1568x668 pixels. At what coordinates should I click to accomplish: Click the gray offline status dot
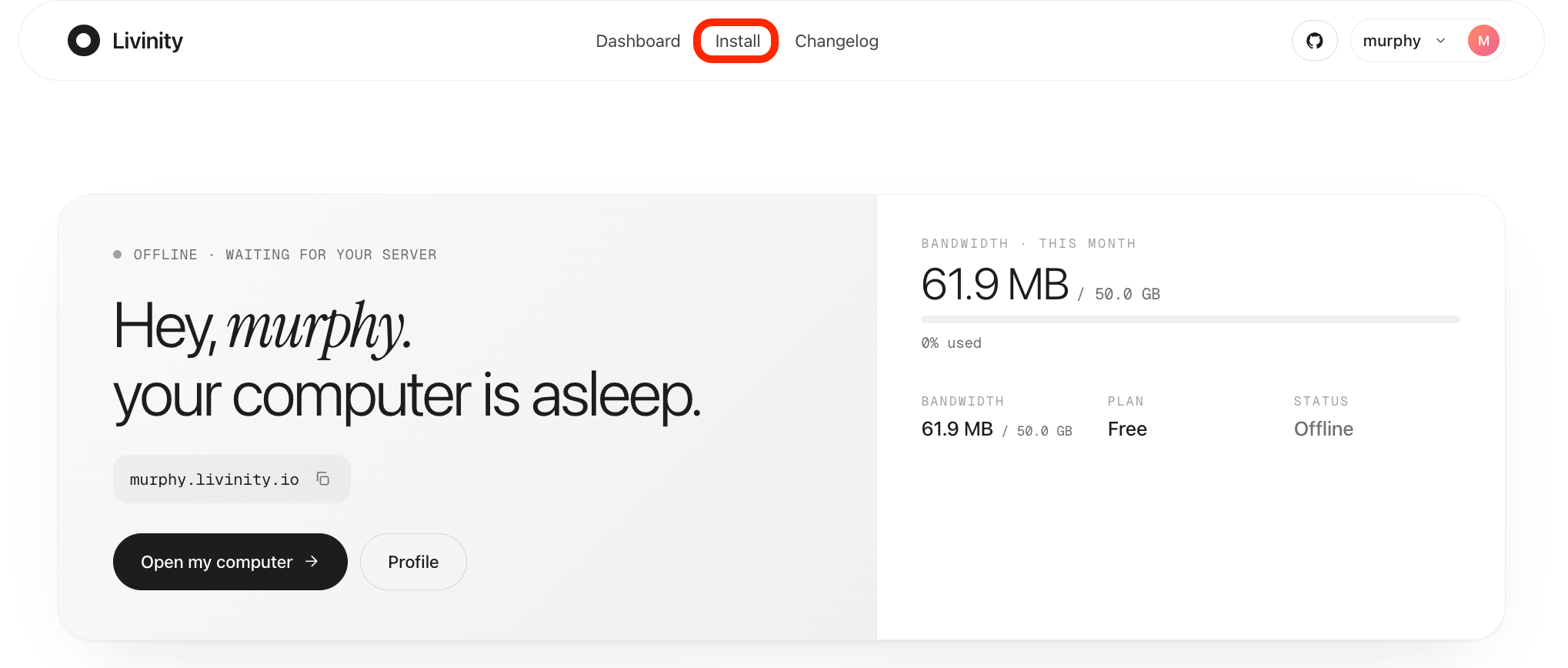[117, 255]
